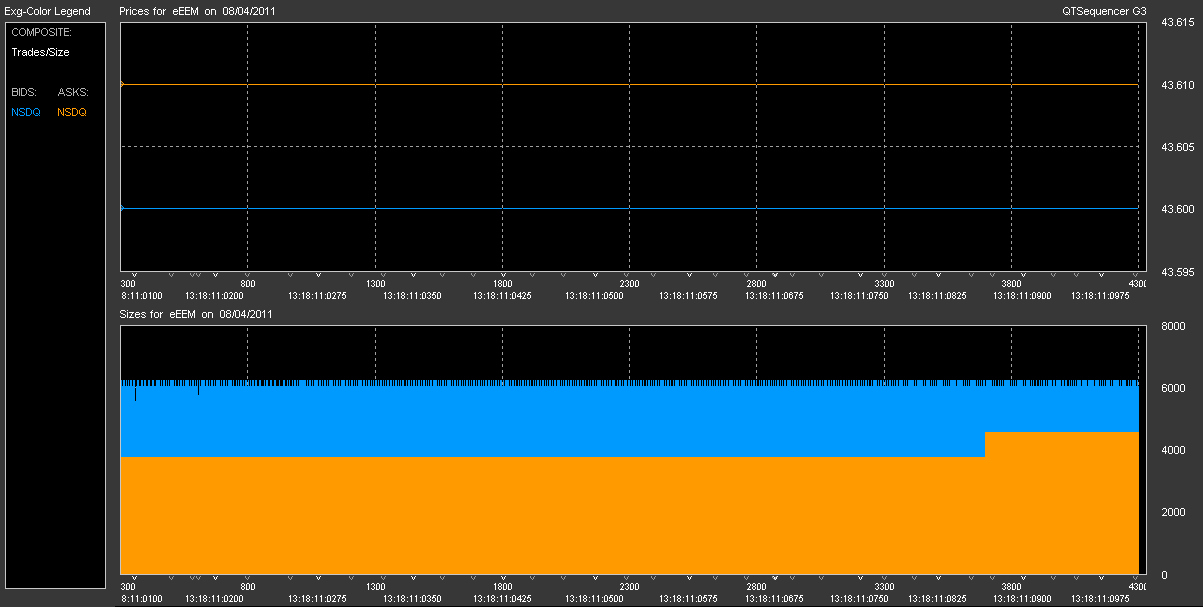1203x607 pixels.
Task: Click the 2000 size axis label
Action: (1171, 512)
